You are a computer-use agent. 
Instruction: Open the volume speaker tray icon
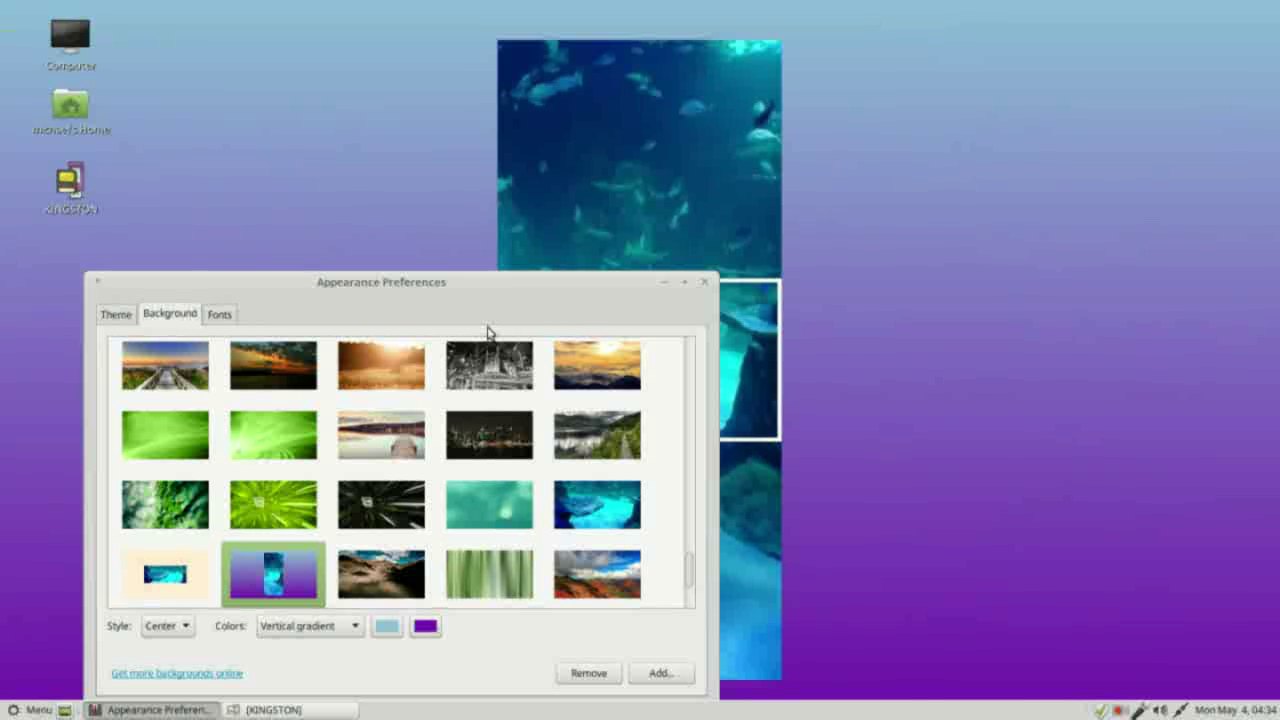1160,710
